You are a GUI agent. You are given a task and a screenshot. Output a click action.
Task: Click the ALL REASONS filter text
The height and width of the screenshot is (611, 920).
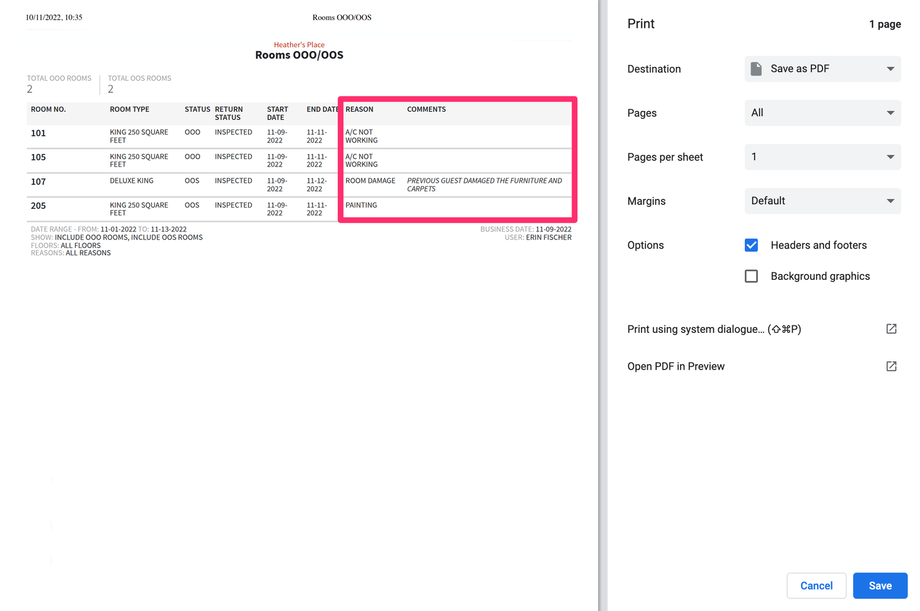88,253
